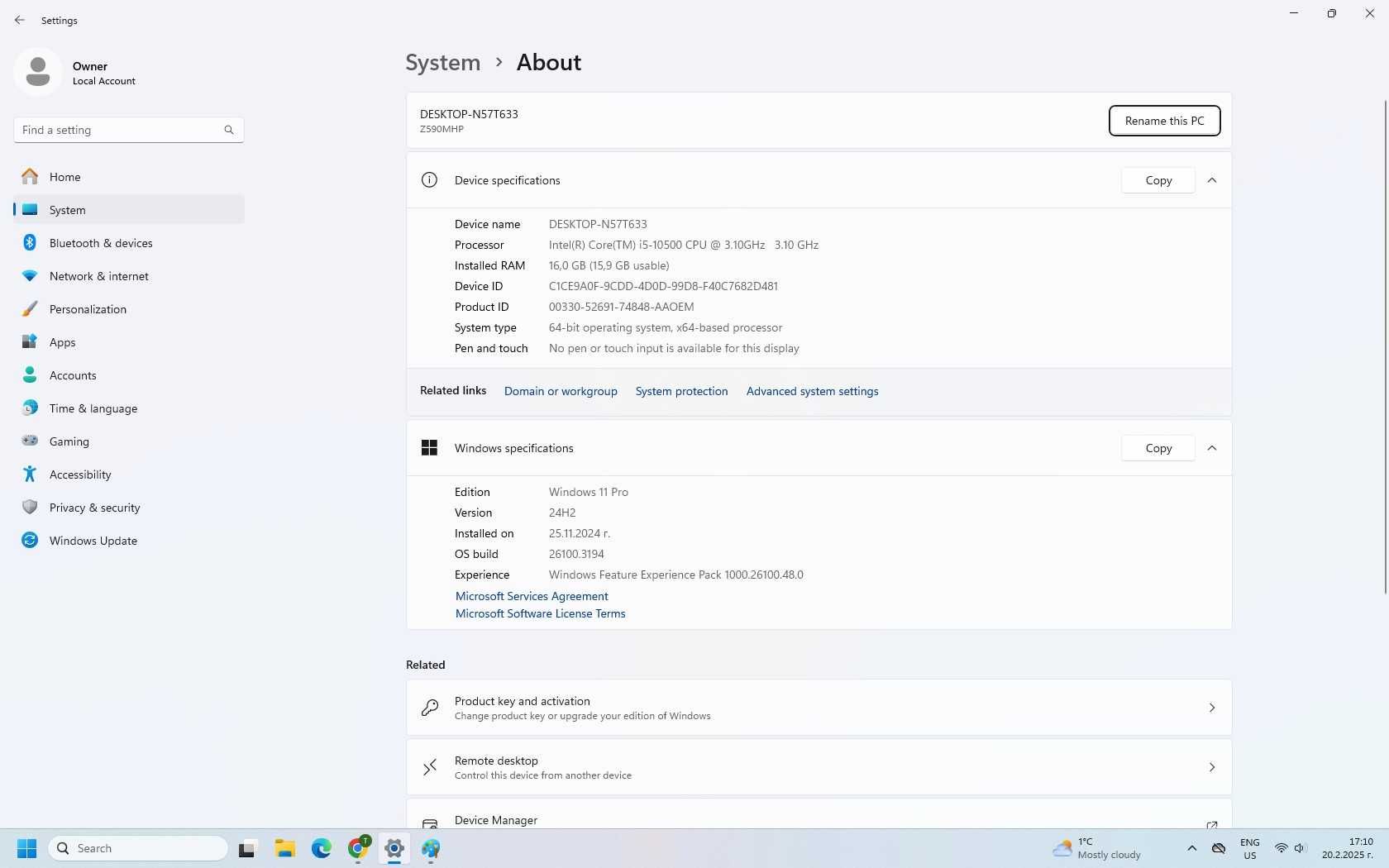Click the OS build value 26100.3194
1389x868 pixels.
pyautogui.click(x=576, y=554)
